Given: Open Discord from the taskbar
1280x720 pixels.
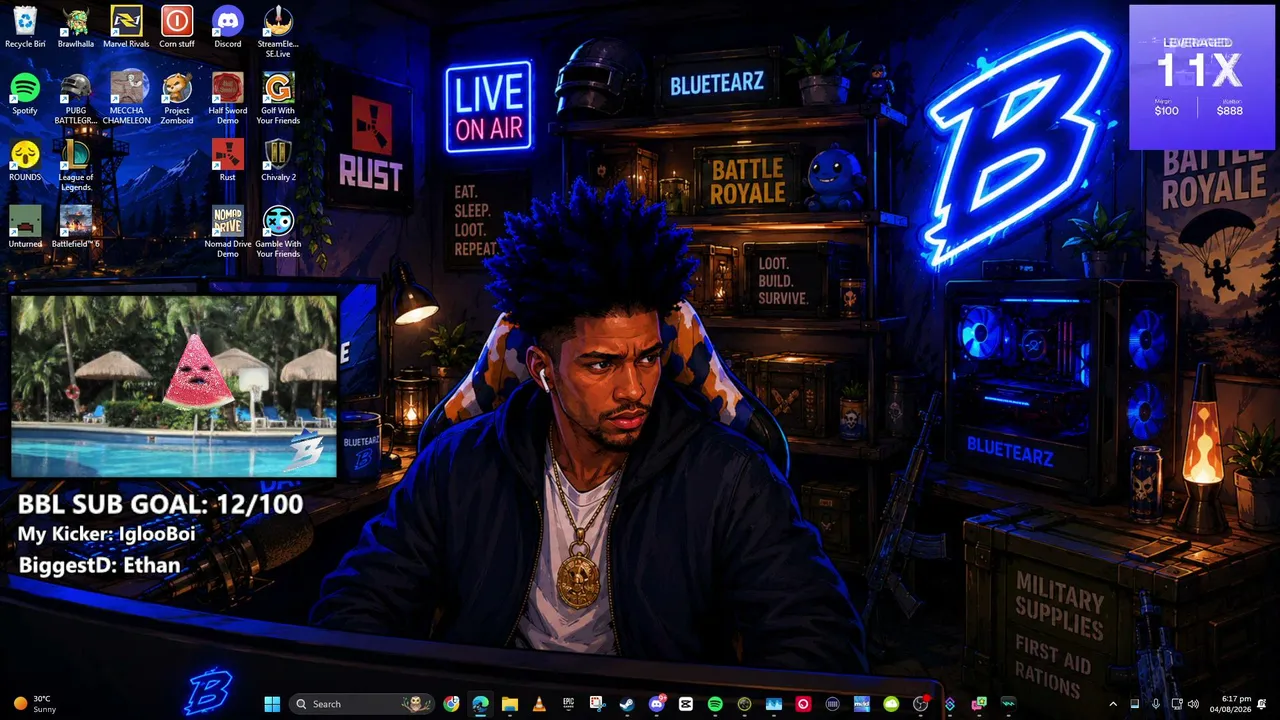Looking at the screenshot, I should [657, 704].
